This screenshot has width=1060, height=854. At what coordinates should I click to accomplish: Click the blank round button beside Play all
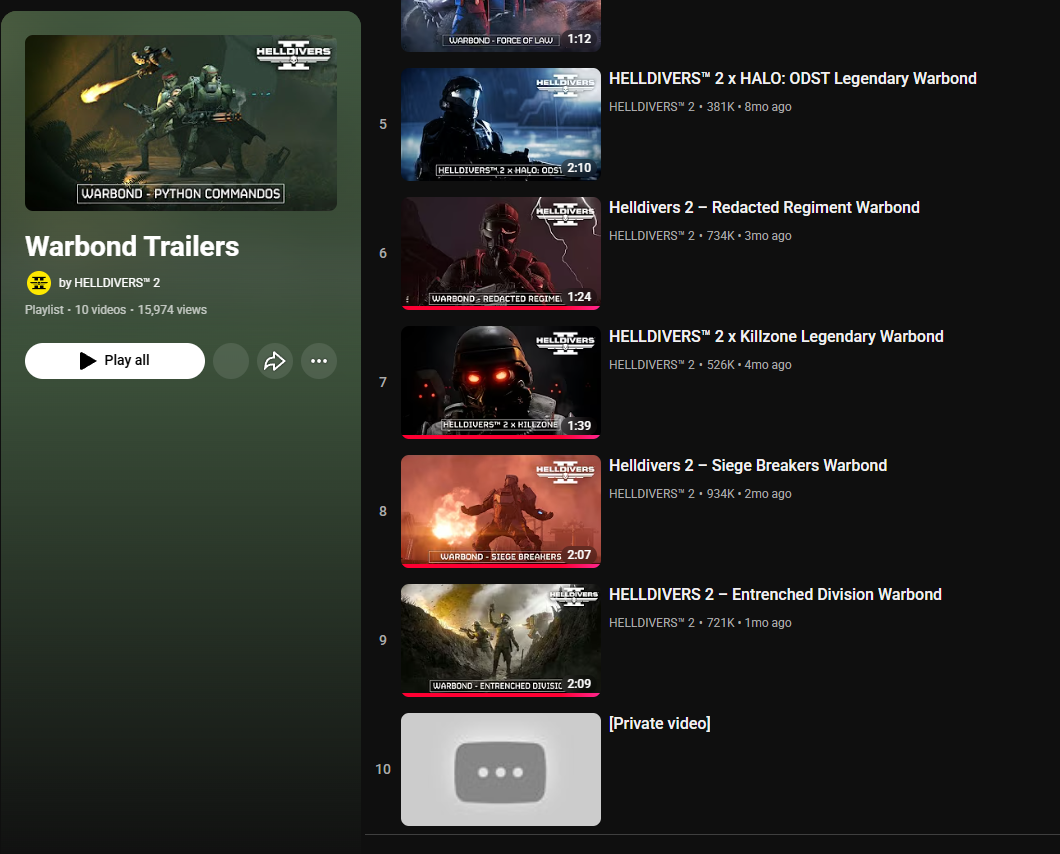231,361
